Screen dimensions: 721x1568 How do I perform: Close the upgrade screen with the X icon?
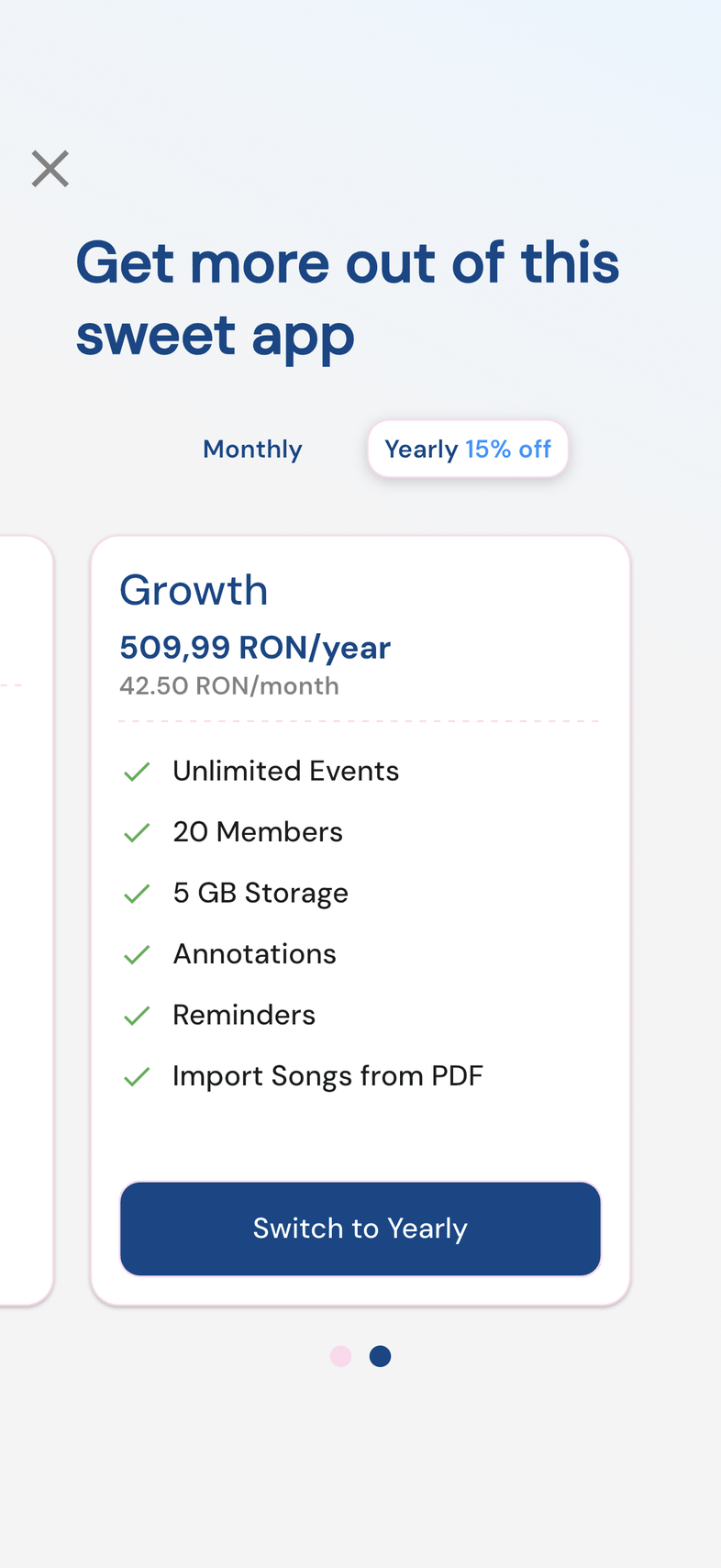[50, 169]
